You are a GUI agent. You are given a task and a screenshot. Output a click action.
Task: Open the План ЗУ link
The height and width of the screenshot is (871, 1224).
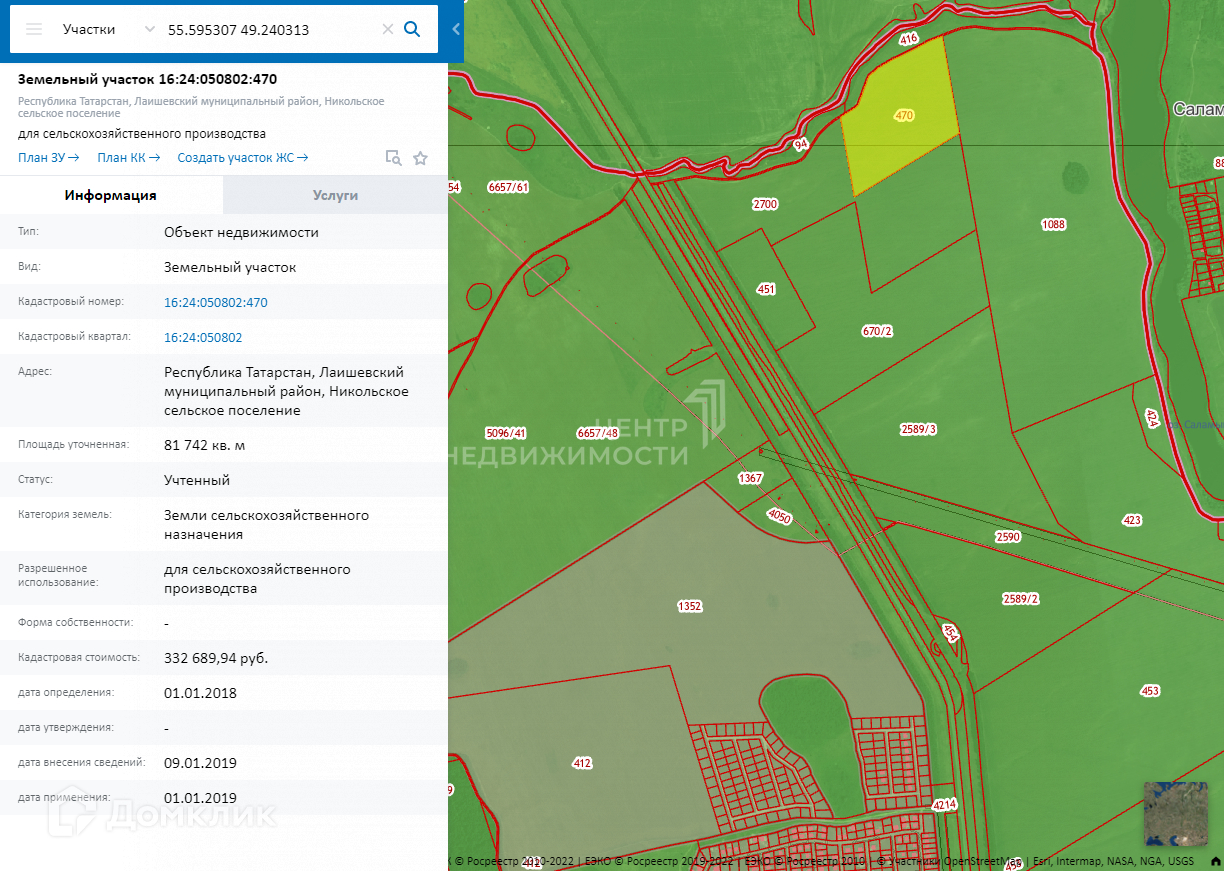(x=48, y=157)
